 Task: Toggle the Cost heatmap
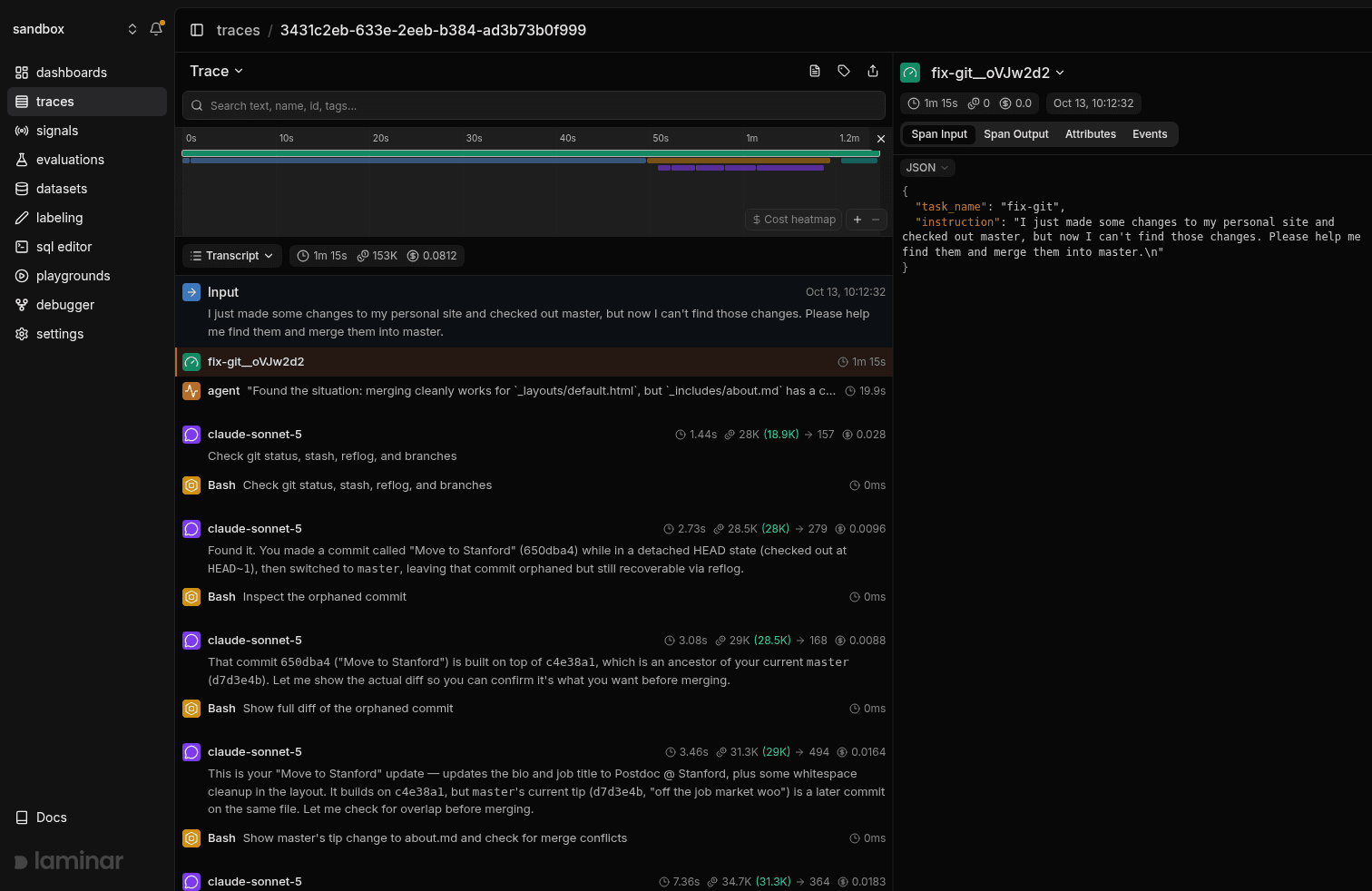click(794, 220)
